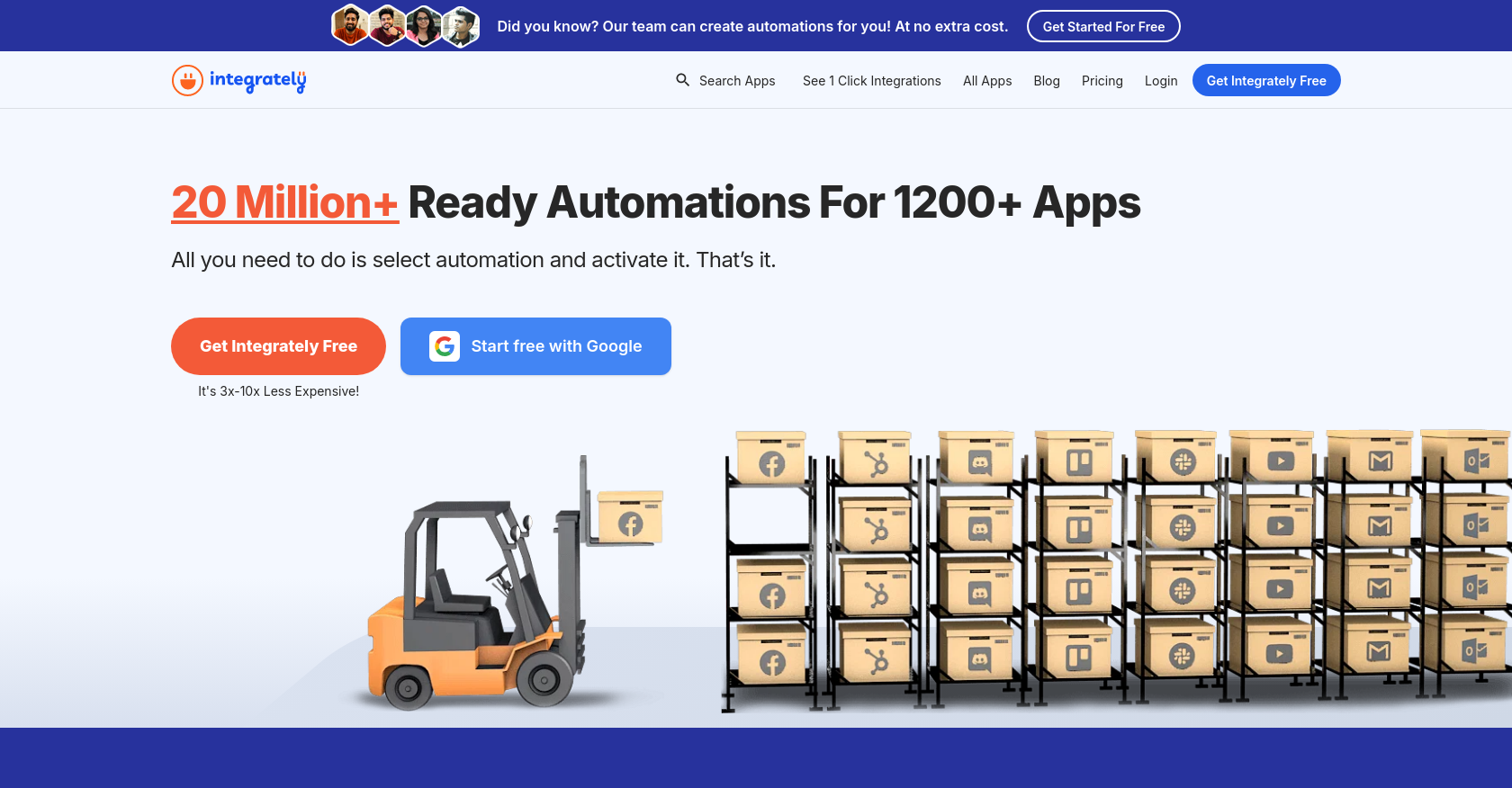
Task: Click the orange Get Integrately Free button
Action: point(278,346)
